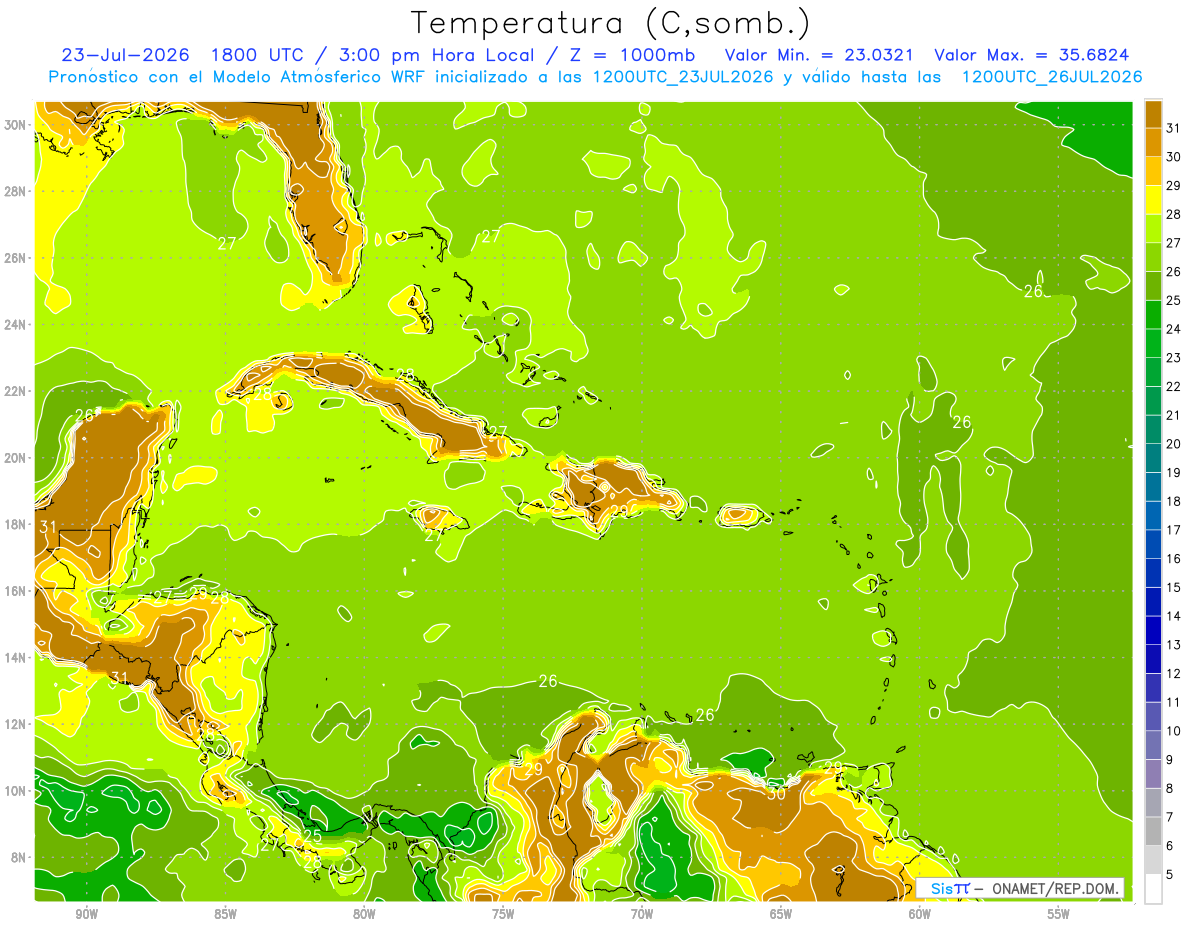This screenshot has height=927, width=1200.
Task: Click the '18N' latitude axis label
Action: pos(15,524)
